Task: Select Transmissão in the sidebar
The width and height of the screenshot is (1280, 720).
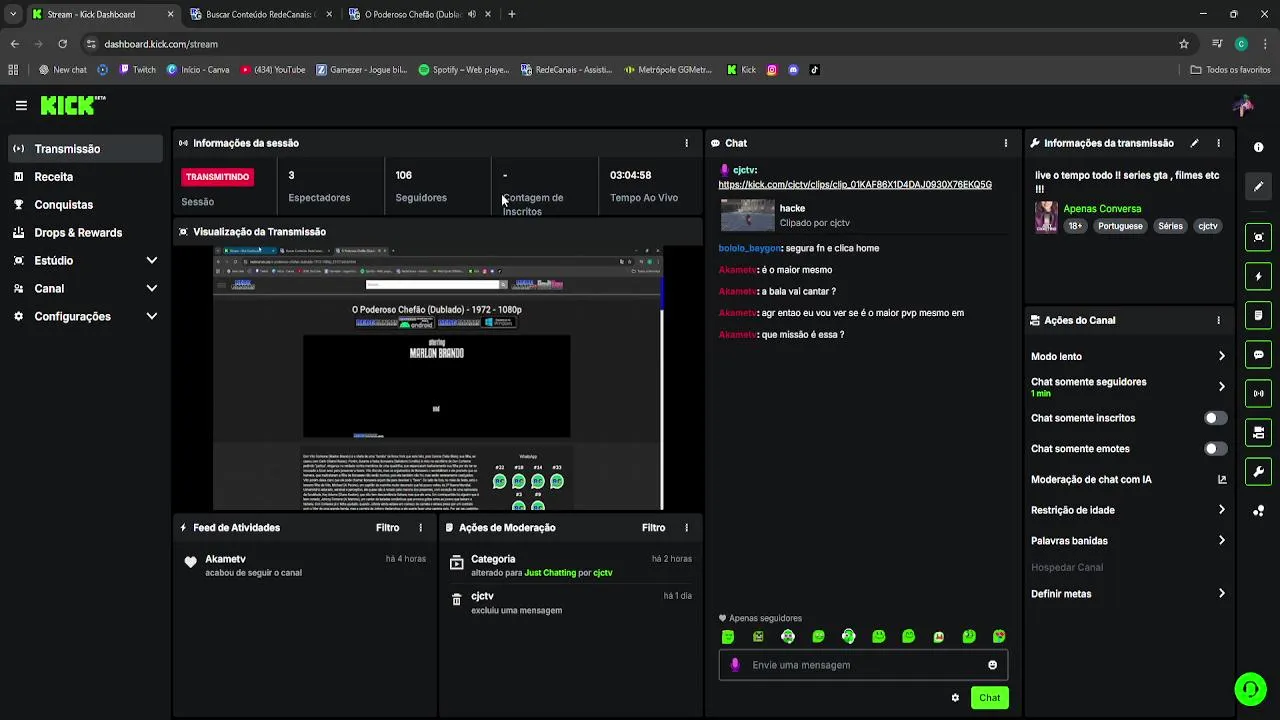Action: click(85, 149)
